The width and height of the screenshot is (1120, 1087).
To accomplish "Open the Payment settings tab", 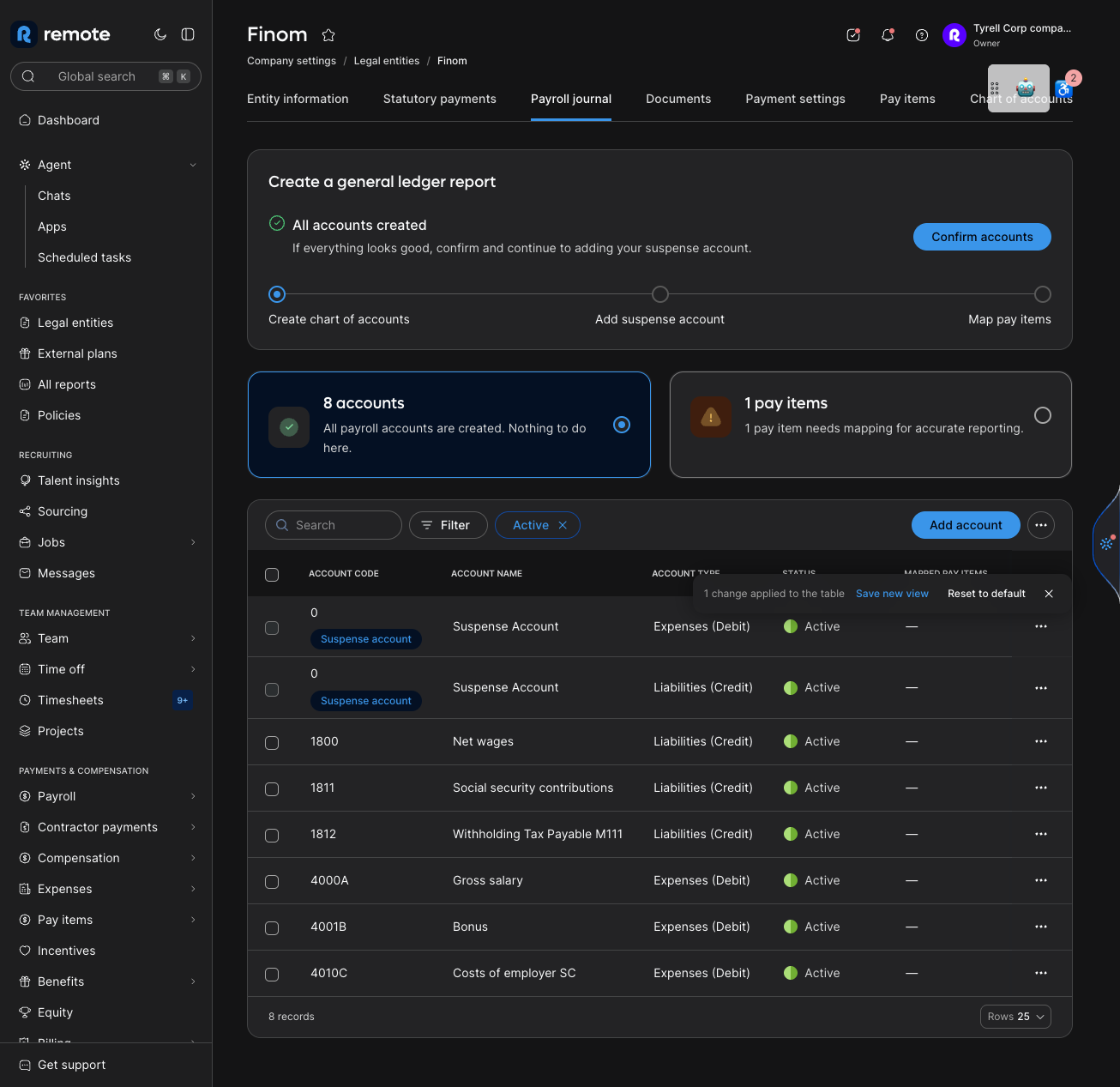I will (795, 99).
